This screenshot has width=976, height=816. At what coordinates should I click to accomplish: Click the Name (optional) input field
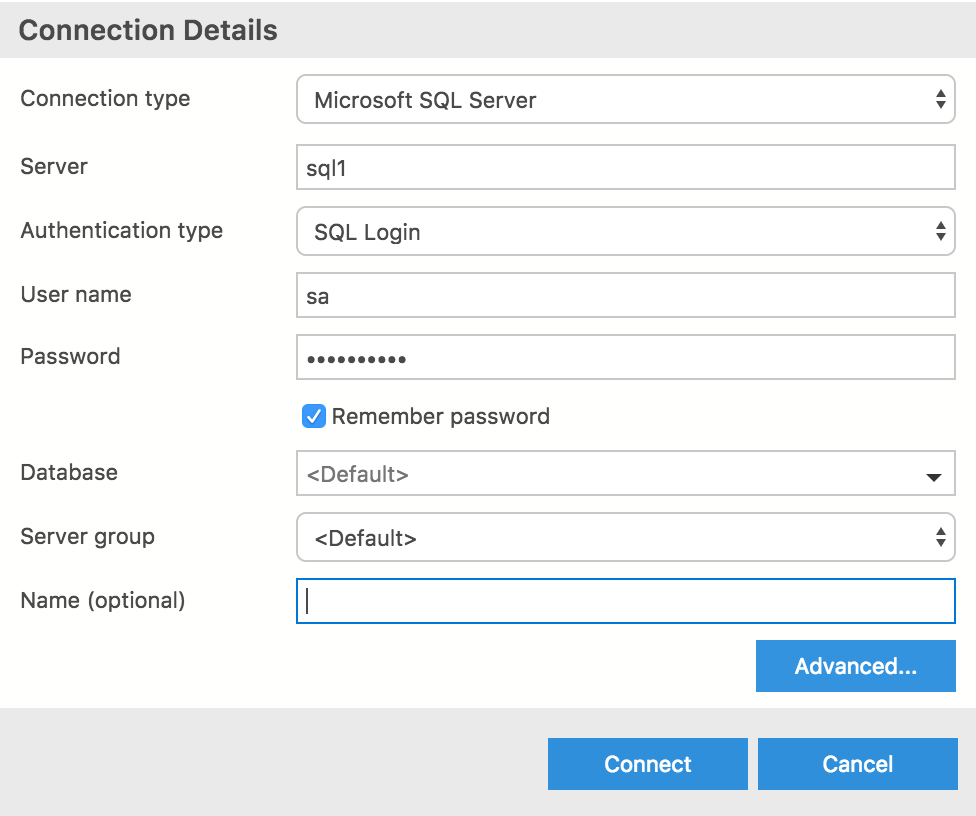(x=625, y=601)
